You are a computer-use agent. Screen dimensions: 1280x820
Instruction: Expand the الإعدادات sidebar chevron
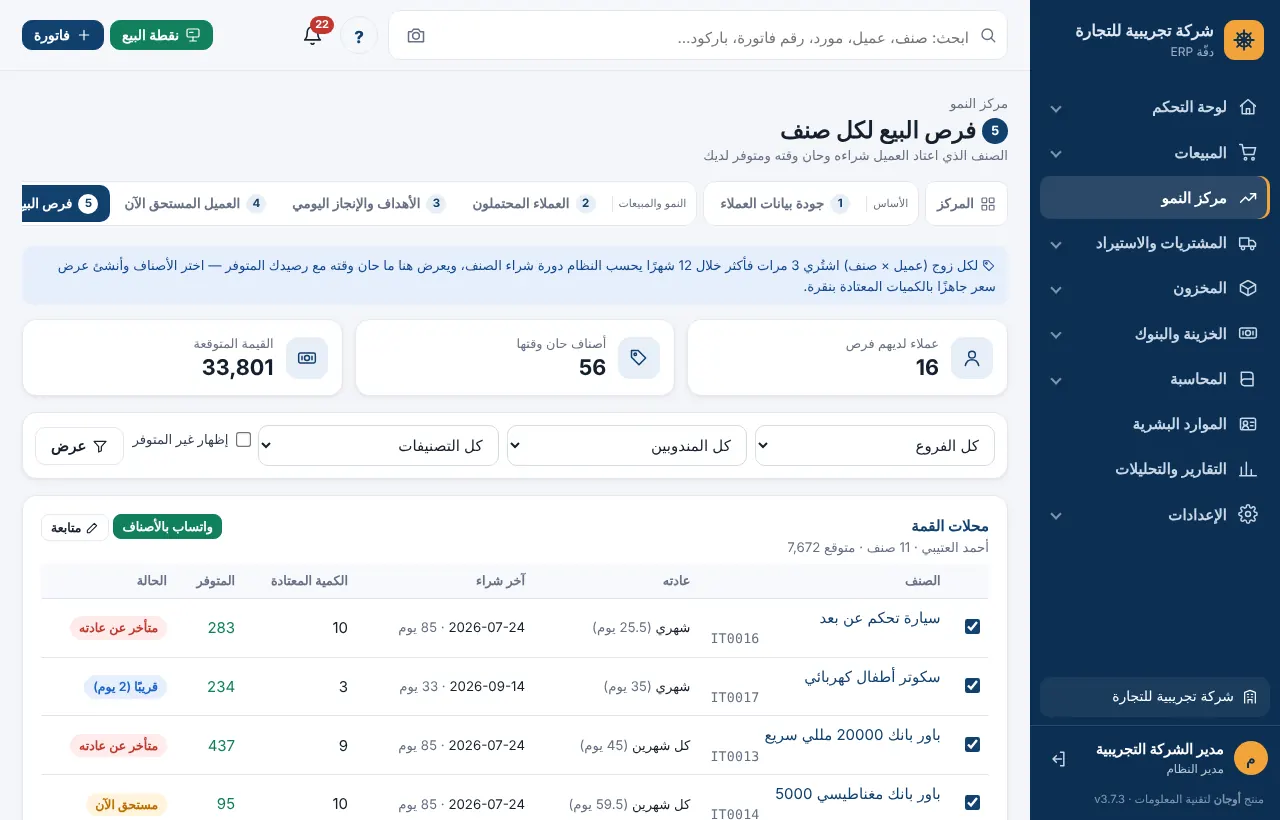tap(1055, 516)
